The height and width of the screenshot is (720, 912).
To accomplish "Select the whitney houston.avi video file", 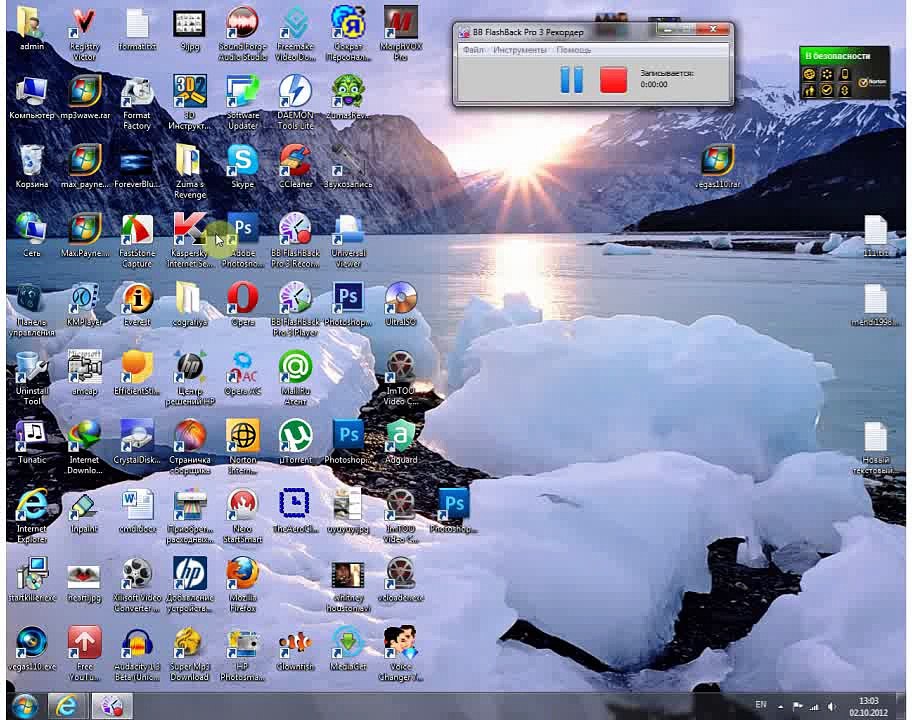I will [x=348, y=585].
